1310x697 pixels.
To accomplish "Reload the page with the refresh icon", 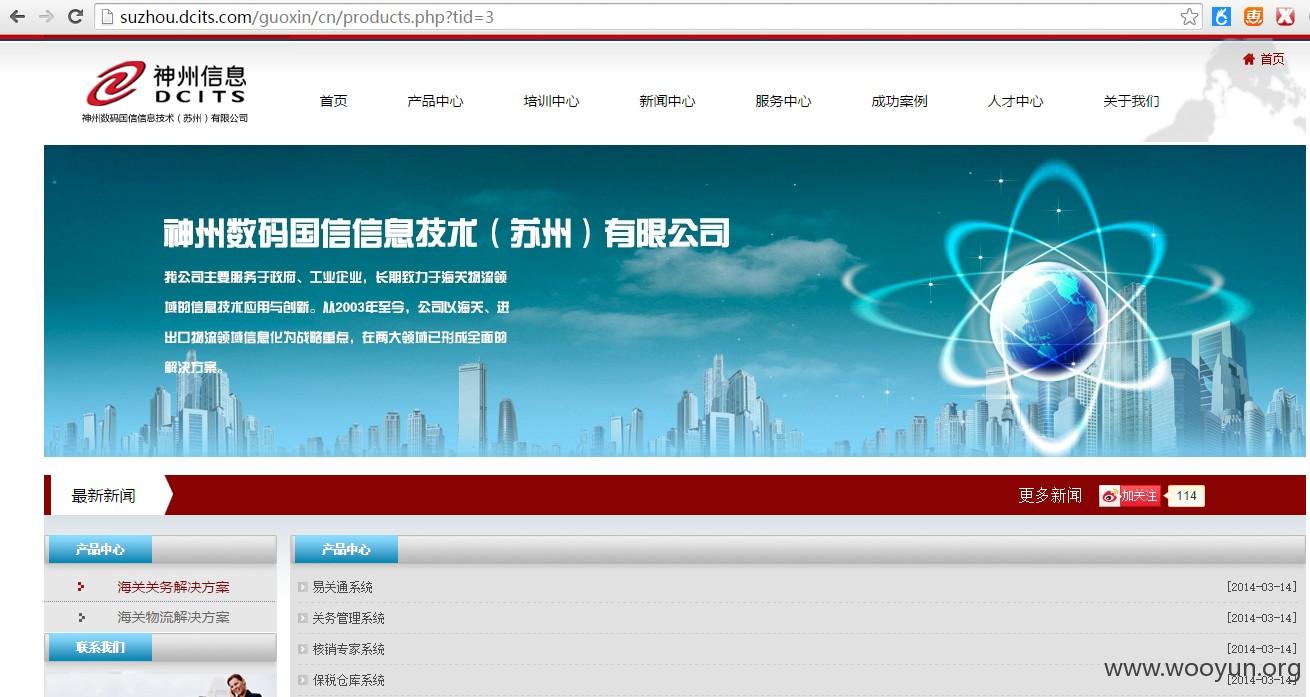I will [x=75, y=16].
